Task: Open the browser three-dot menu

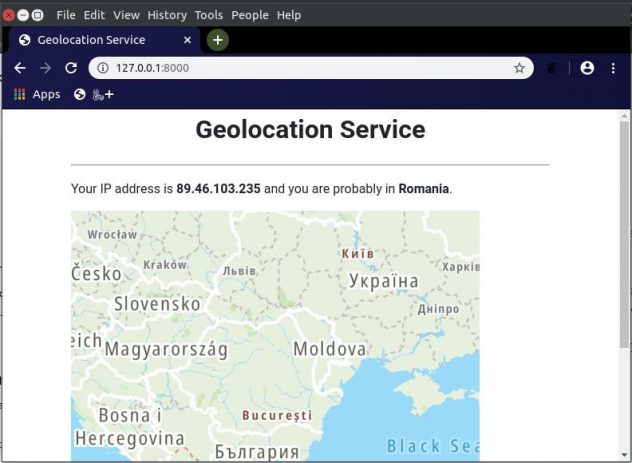Action: tap(613, 68)
